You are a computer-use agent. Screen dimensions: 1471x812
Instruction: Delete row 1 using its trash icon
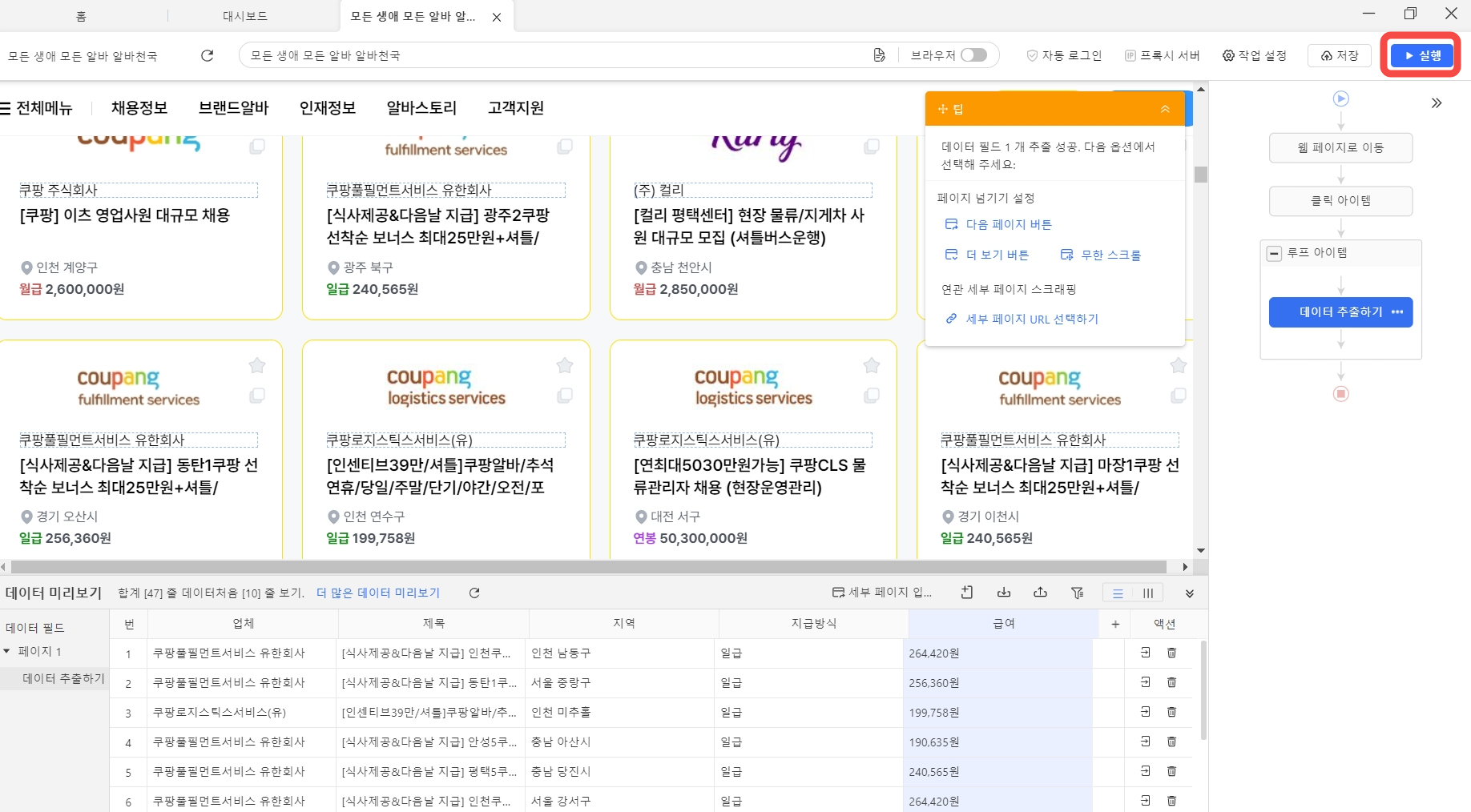(1171, 653)
